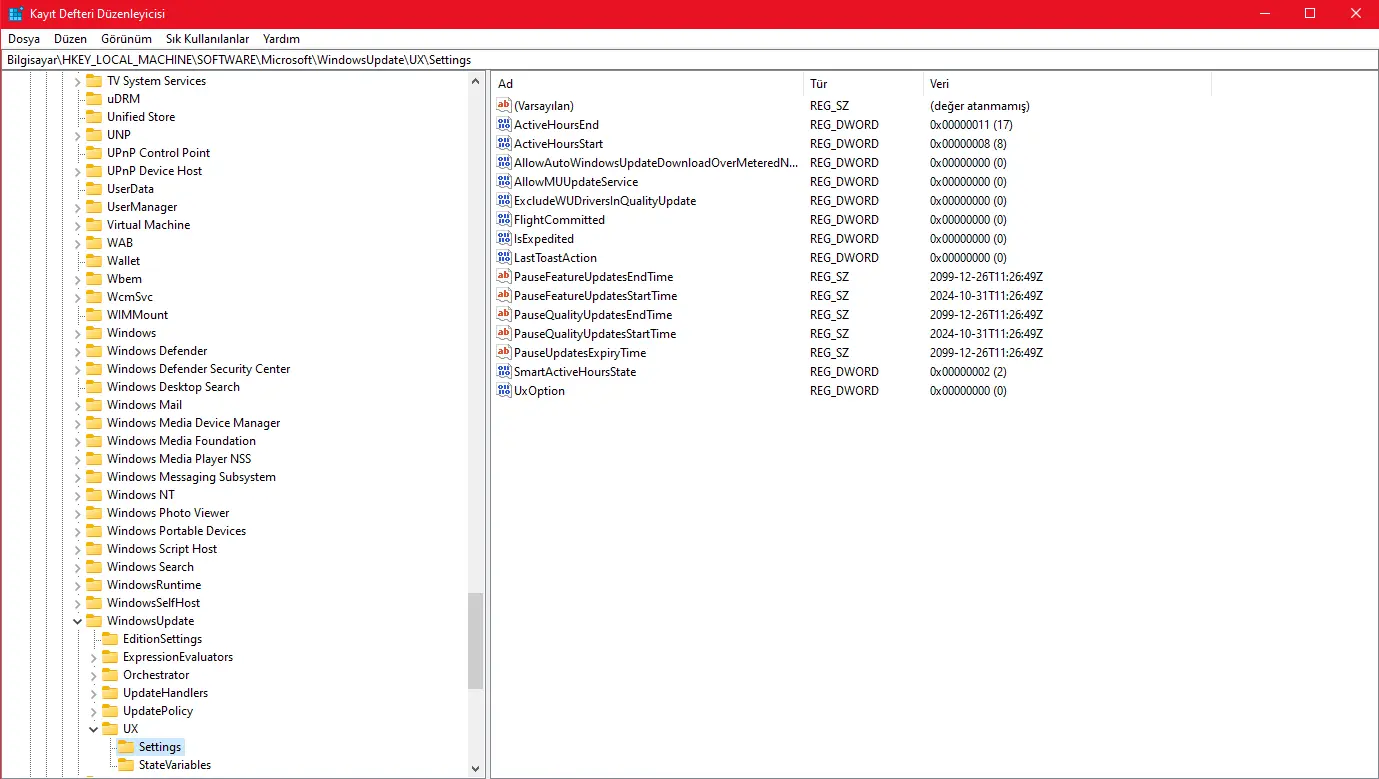The image size is (1379, 779).
Task: Click the tree scrollbar up arrow
Action: point(476,82)
